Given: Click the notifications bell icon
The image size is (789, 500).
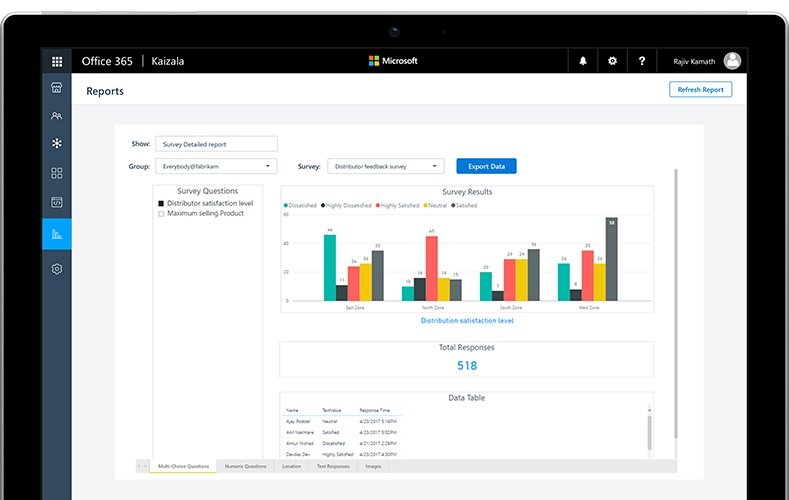Looking at the screenshot, I should coord(583,61).
